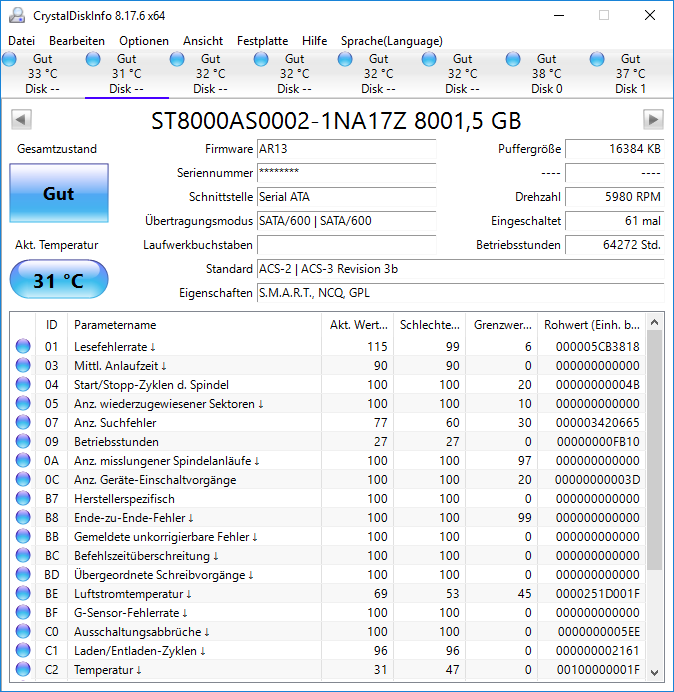This screenshot has width=674, height=692.
Task: Click status orb for Lesefehlerrate row
Action: pyautogui.click(x=23, y=346)
